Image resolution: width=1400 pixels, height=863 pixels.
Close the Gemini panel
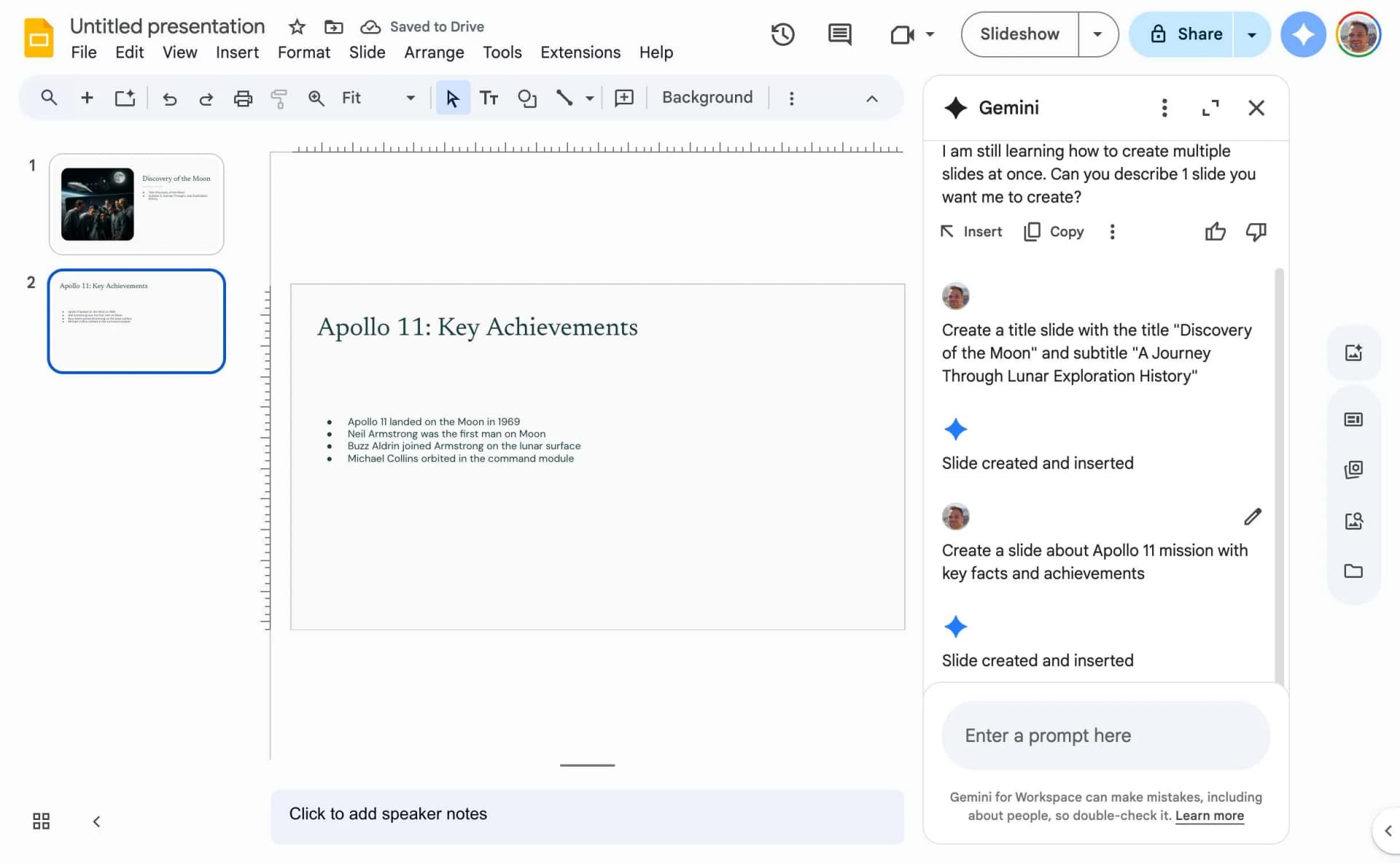1256,108
